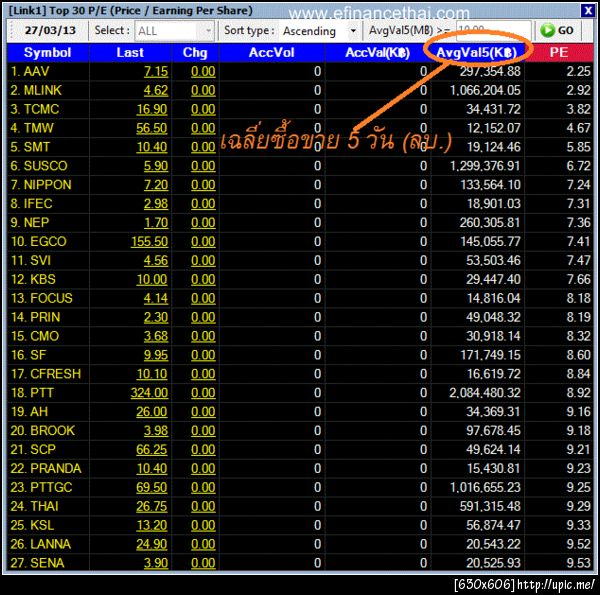600x595 pixels.
Task: Sort by the Last column header
Action: click(130, 53)
